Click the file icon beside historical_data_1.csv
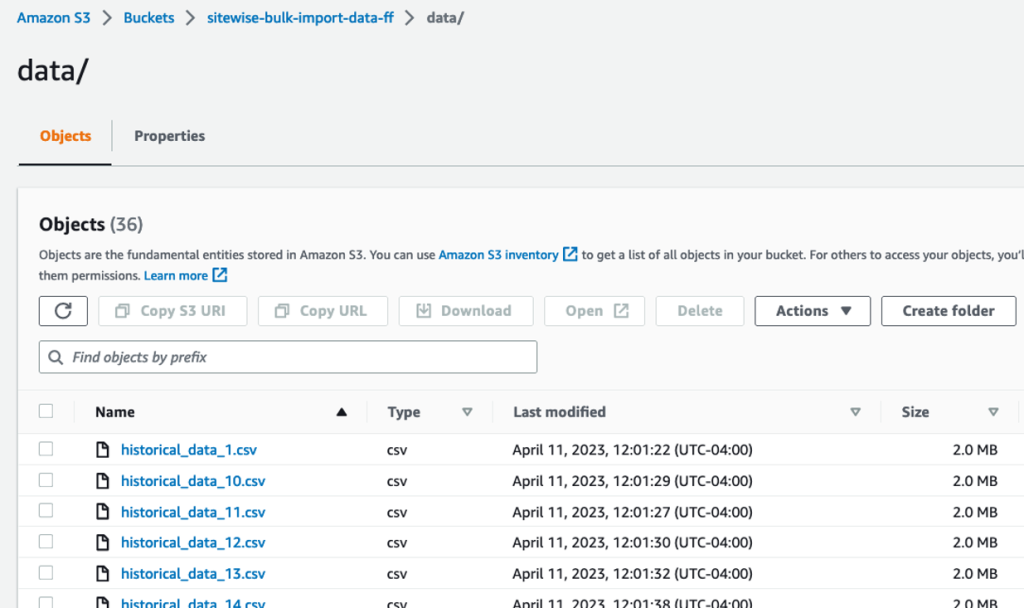The image size is (1024, 608). [x=102, y=449]
